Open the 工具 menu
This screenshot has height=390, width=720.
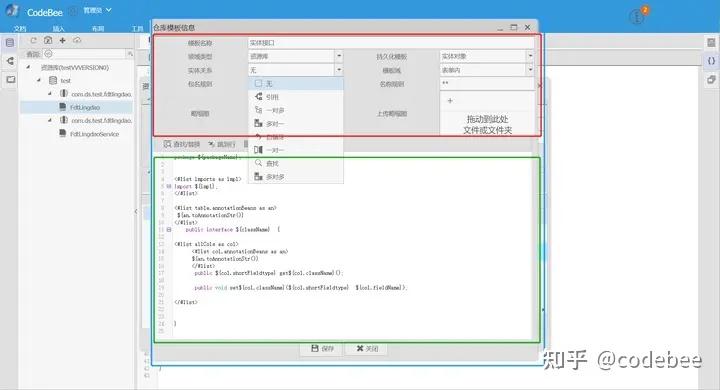pyautogui.click(x=137, y=28)
